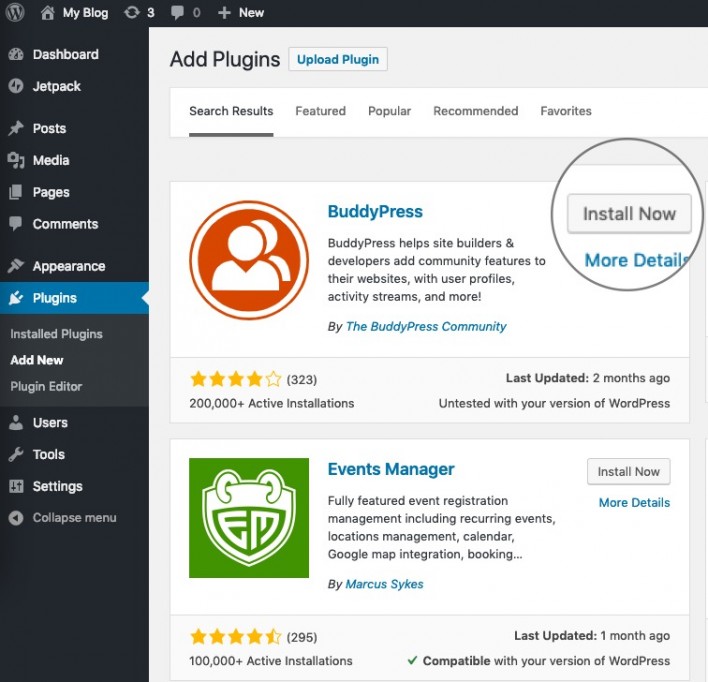Install the BuddyPress plugin now
The image size is (708, 682).
click(x=629, y=214)
